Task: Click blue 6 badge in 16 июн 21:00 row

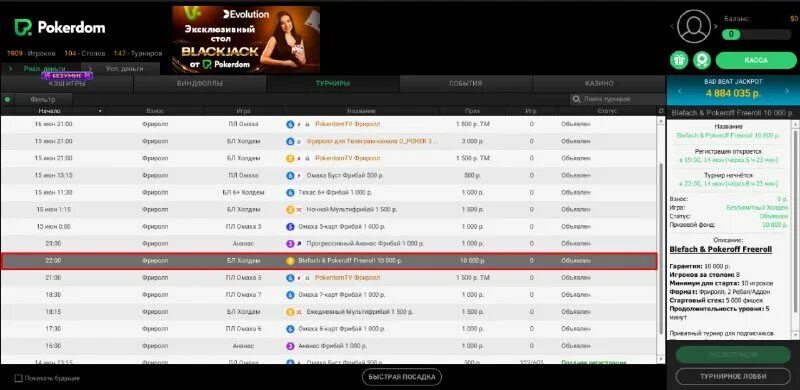Action: pyautogui.click(x=290, y=124)
